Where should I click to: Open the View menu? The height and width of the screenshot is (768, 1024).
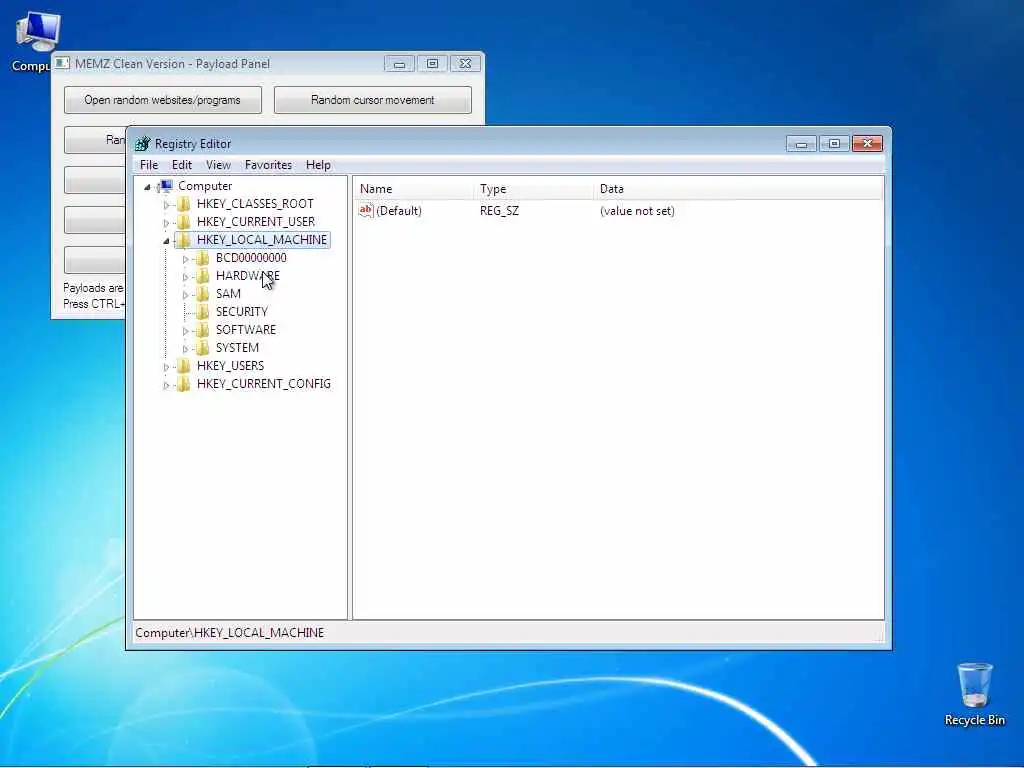218,165
